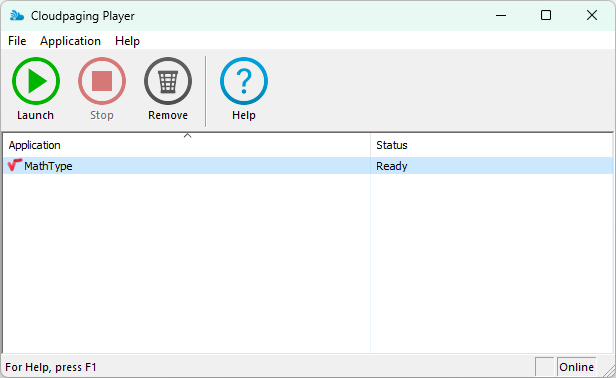The width and height of the screenshot is (616, 378).
Task: Maximize the Cloudpaging Player window
Action: pos(546,16)
